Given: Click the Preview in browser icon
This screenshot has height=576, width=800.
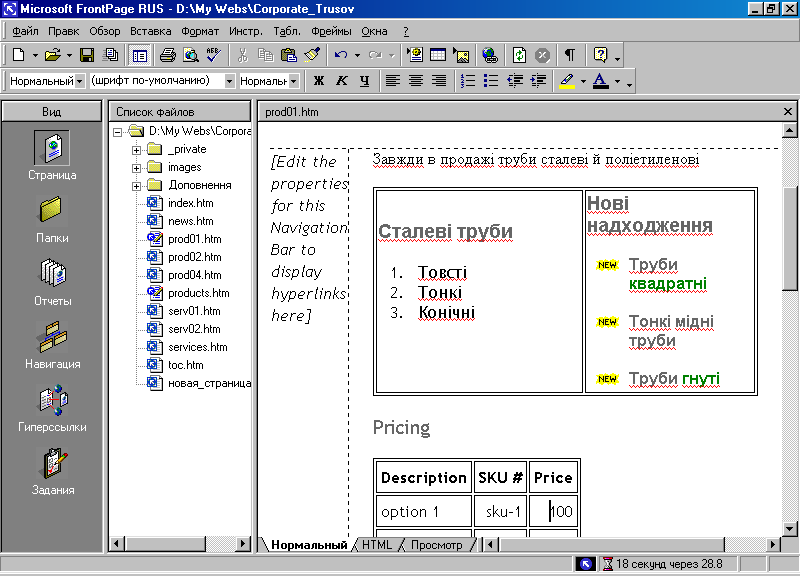Looking at the screenshot, I should tap(191, 55).
